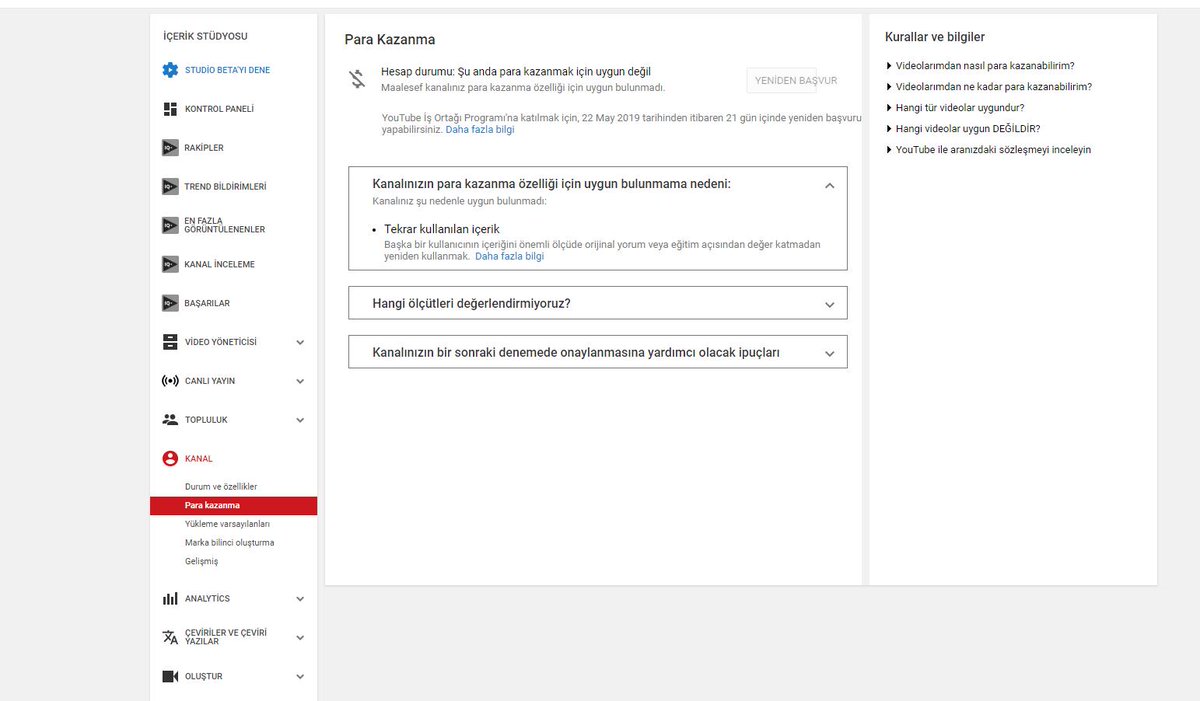Open the Kanal İnceleme menu item
This screenshot has width=1200, height=701.
220,265
